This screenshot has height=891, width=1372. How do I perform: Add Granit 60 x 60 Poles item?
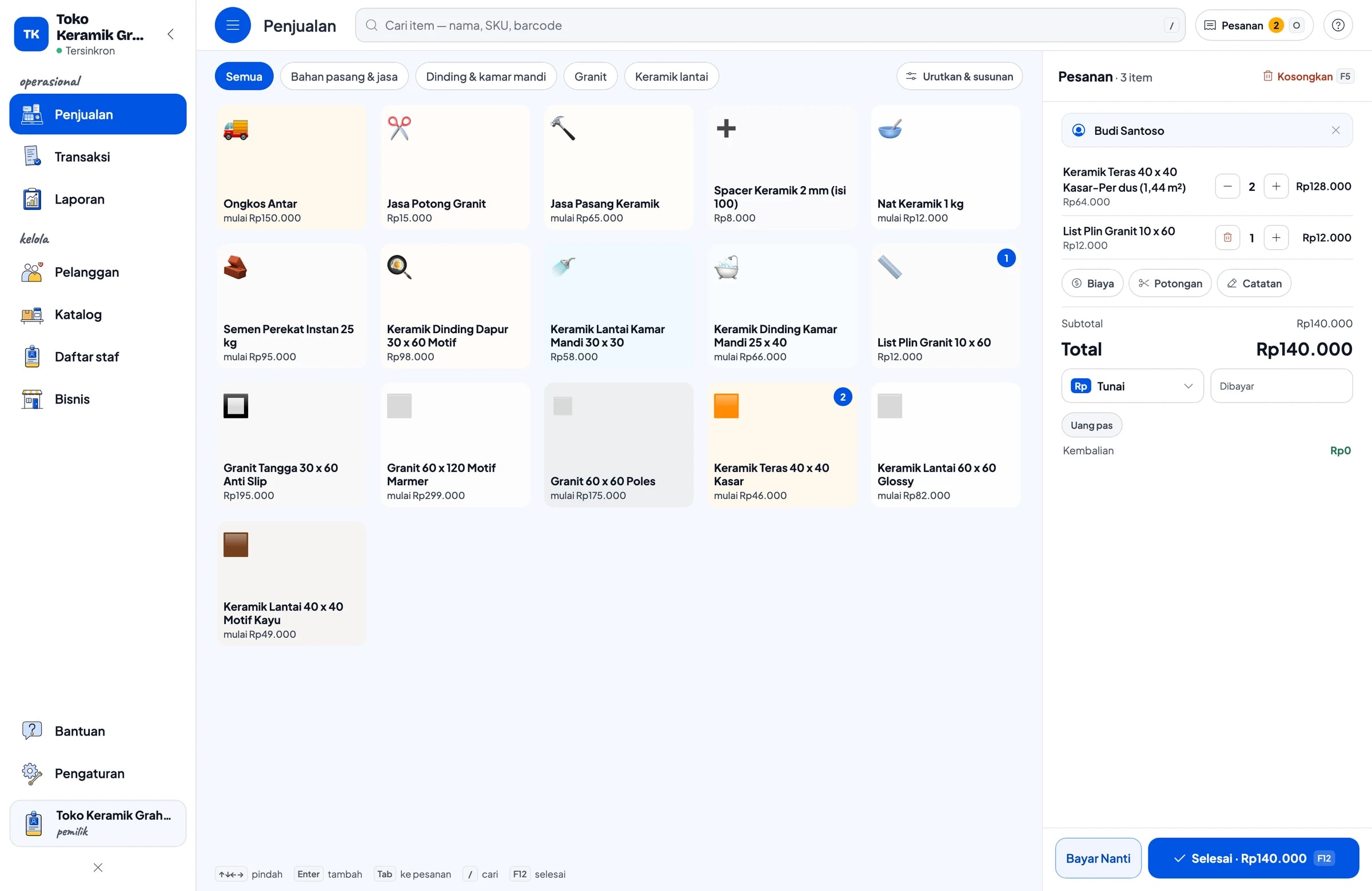619,445
